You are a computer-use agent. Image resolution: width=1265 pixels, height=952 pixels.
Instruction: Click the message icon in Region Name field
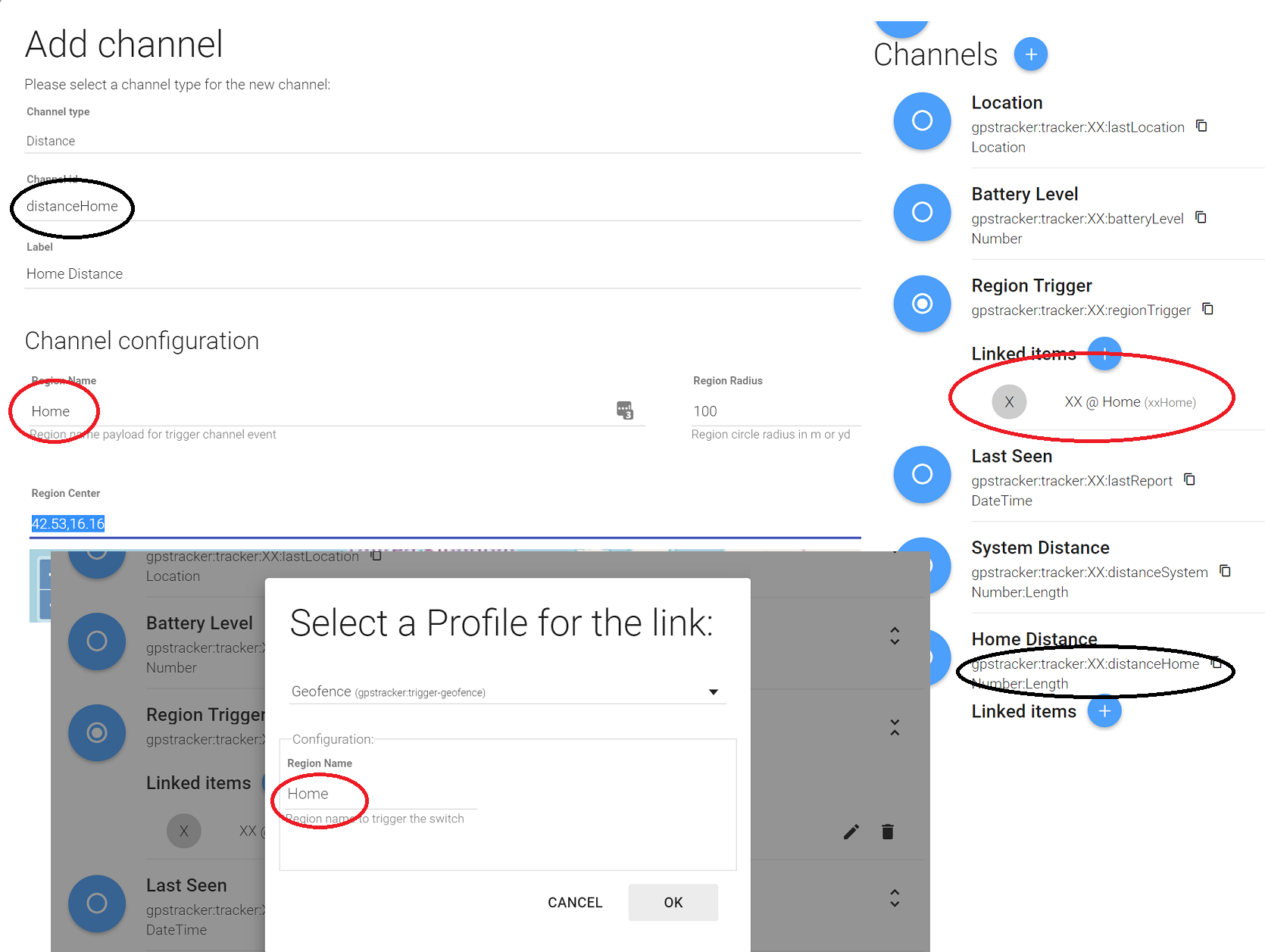(x=625, y=410)
